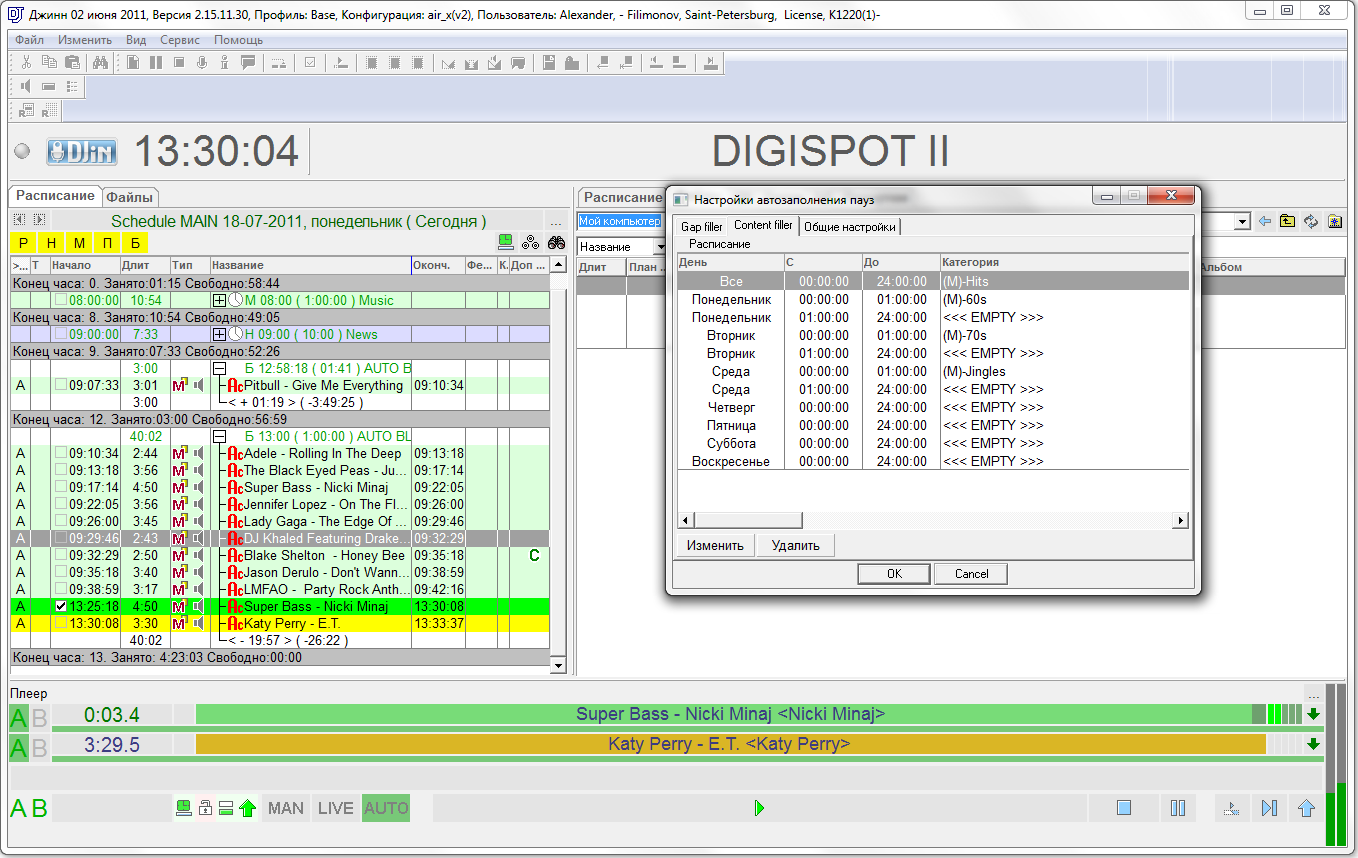1358x858 pixels.
Task: Toggle checkbox on 09:07:33 Pitbull row
Action: [61, 385]
